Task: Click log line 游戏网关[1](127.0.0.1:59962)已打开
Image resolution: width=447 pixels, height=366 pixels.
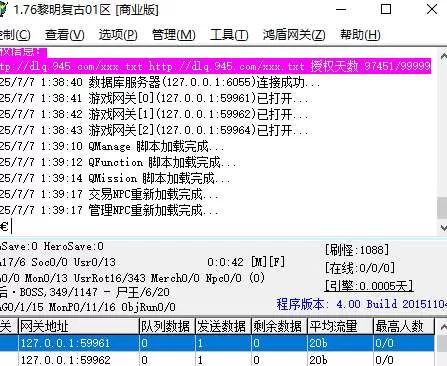Action: click(154, 114)
